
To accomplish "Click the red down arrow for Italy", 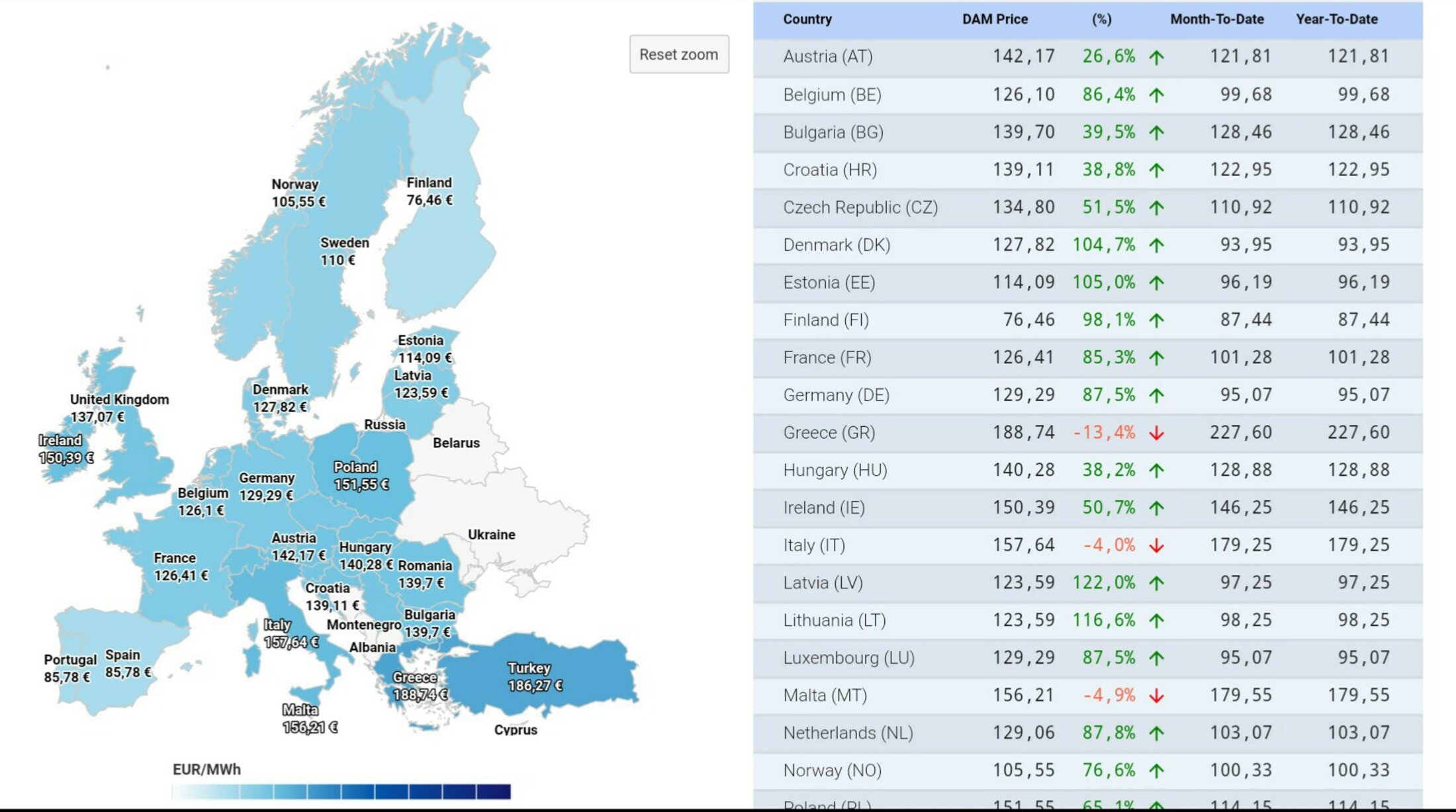I will coord(1156,546).
